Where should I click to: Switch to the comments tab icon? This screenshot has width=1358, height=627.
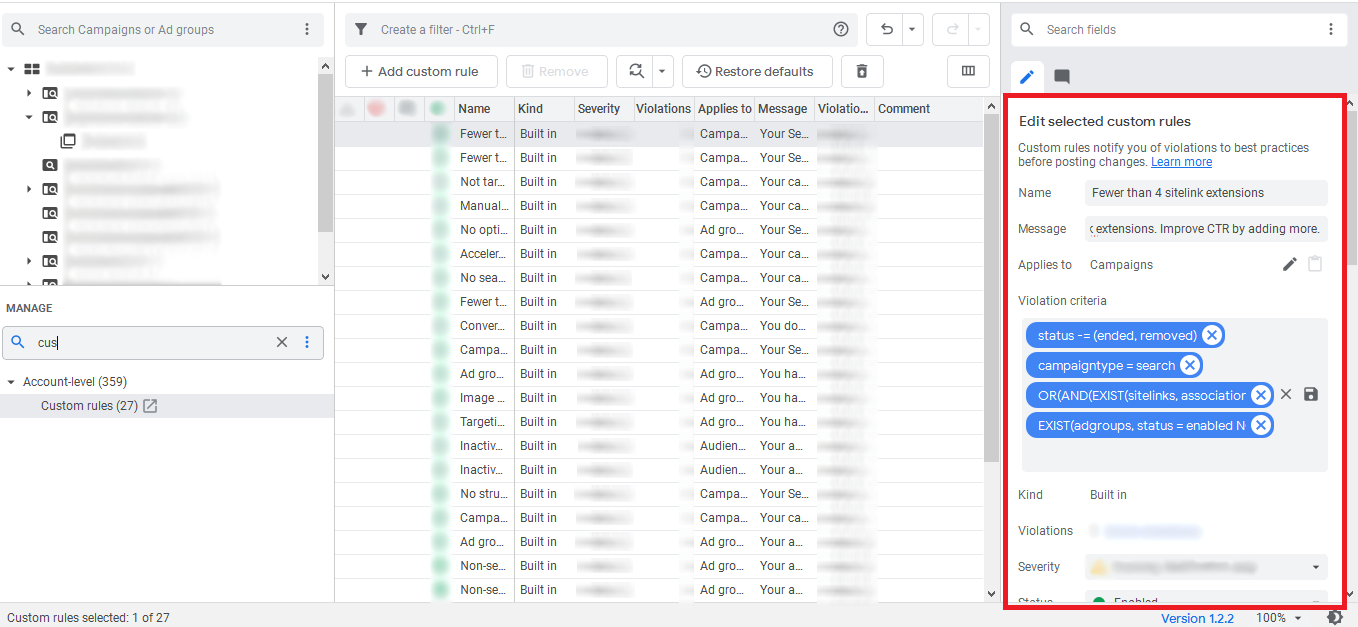point(1062,77)
